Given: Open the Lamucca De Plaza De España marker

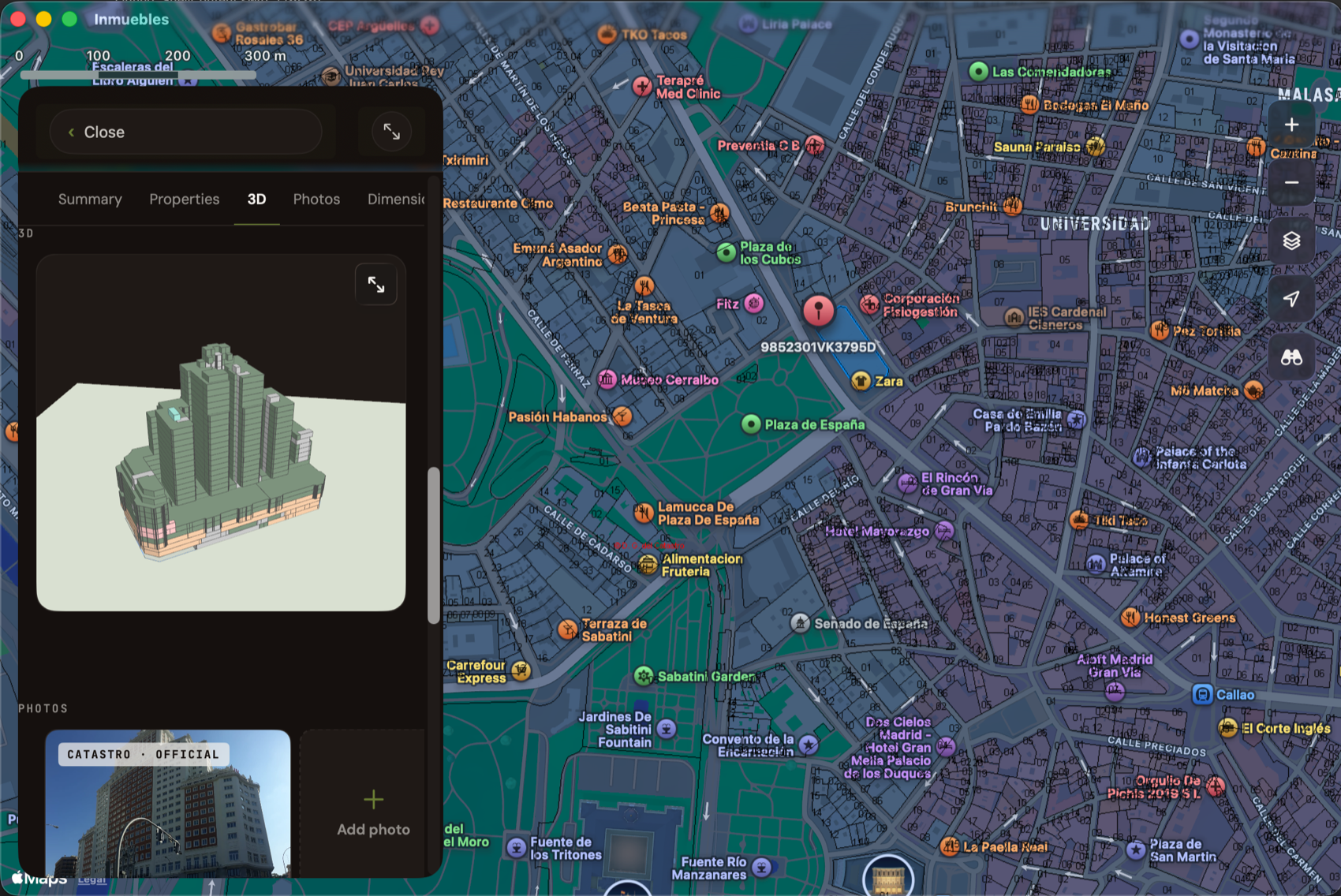Looking at the screenshot, I should (644, 513).
